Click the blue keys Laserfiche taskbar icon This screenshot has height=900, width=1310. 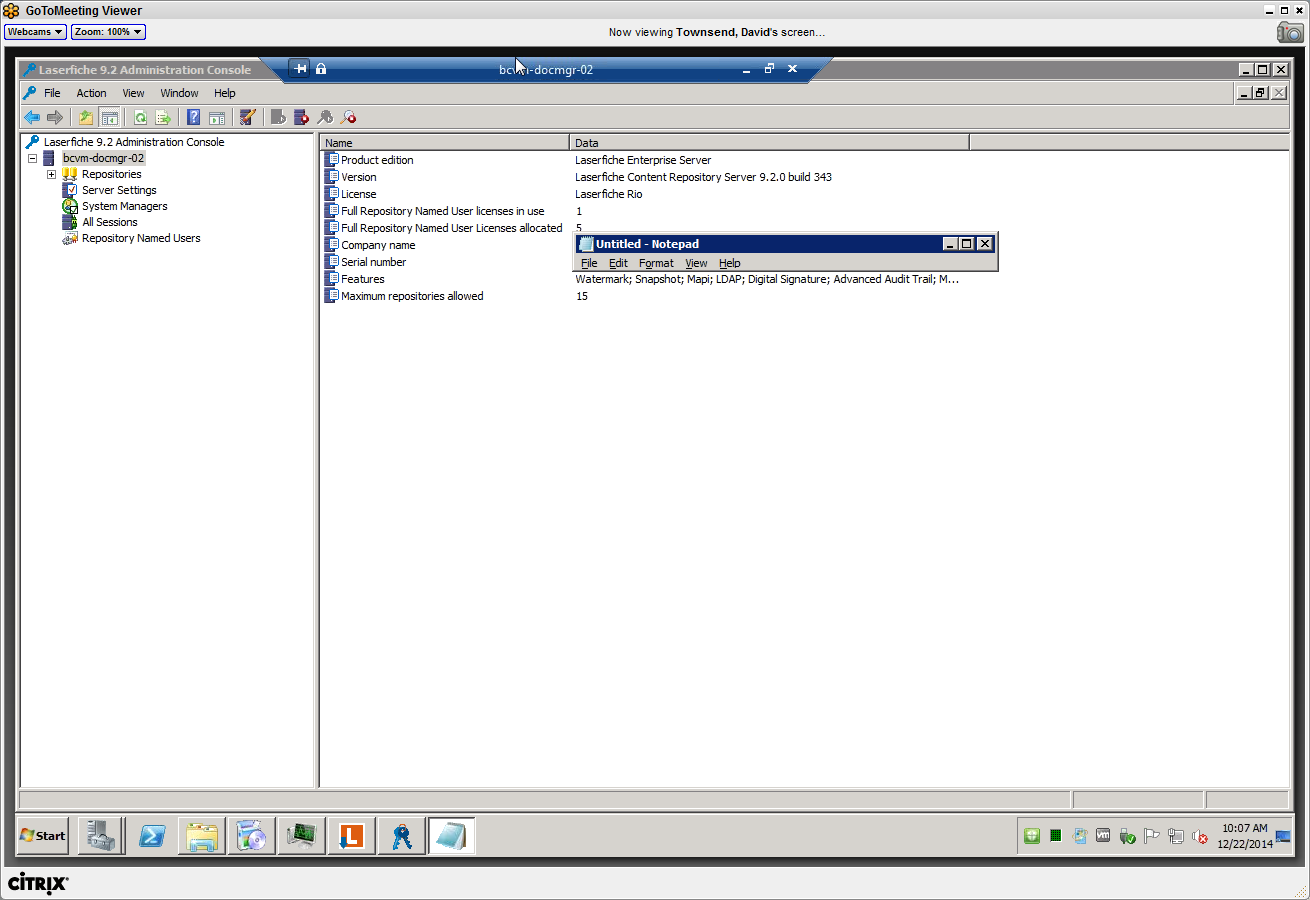(x=402, y=835)
